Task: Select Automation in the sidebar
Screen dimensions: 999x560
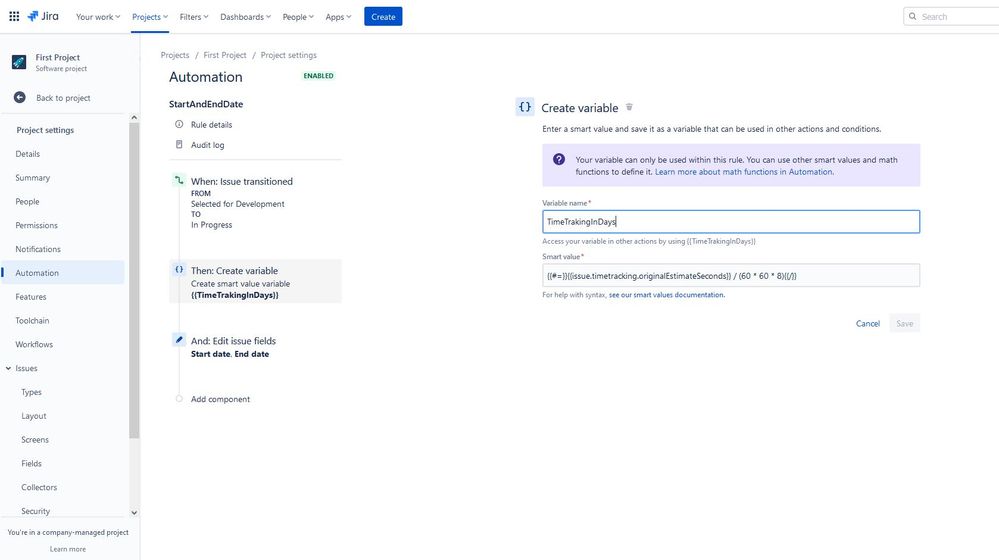Action: [63, 273]
